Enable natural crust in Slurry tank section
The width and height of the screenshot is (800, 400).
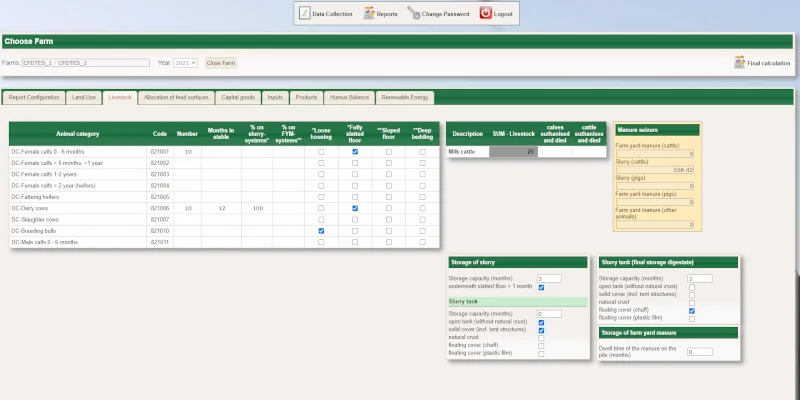coord(541,338)
